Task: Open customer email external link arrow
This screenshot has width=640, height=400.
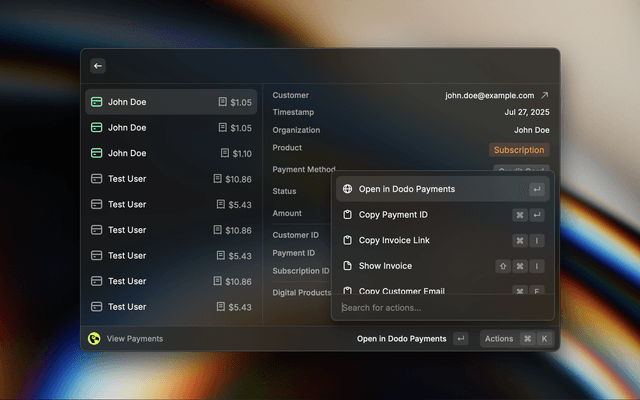Action: coord(544,96)
